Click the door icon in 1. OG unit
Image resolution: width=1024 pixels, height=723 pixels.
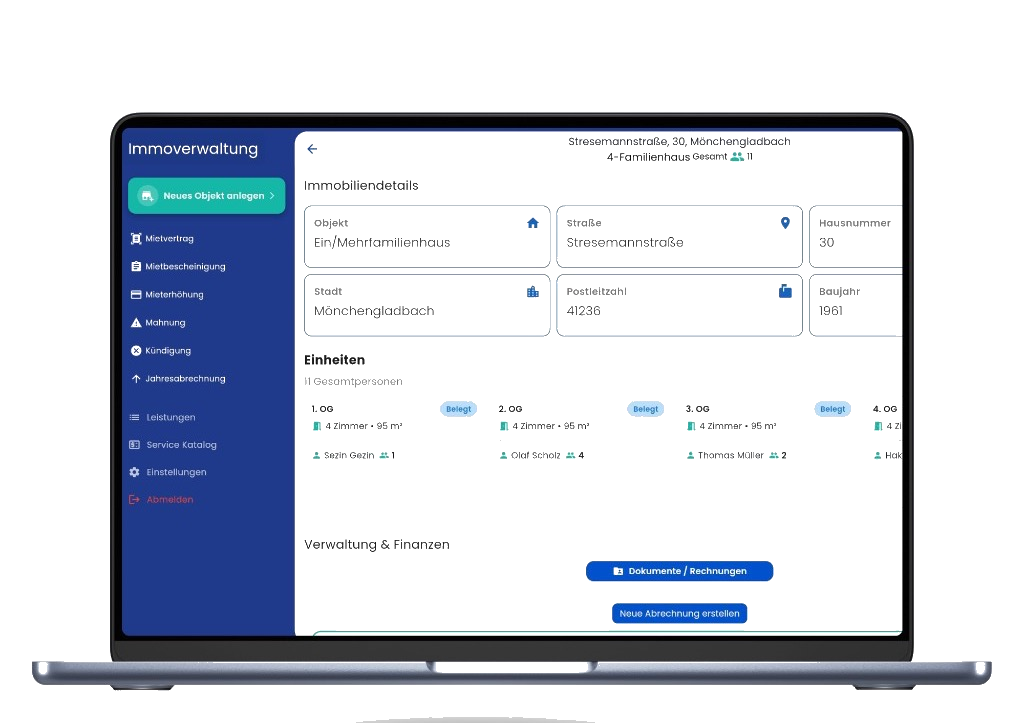317,426
